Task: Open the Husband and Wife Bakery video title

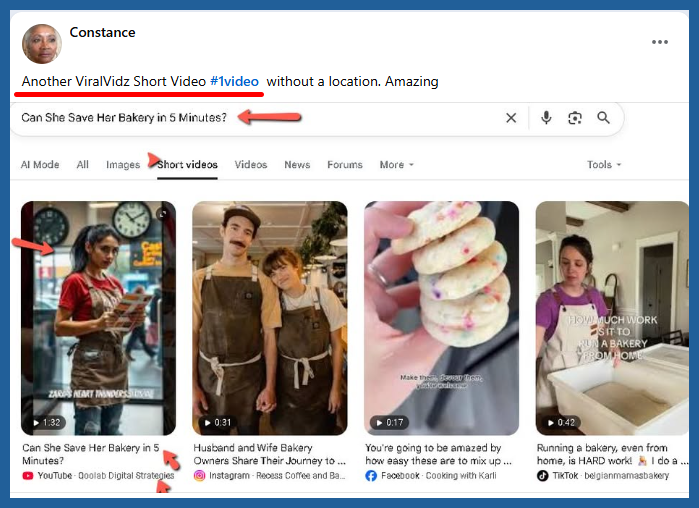Action: pos(269,455)
